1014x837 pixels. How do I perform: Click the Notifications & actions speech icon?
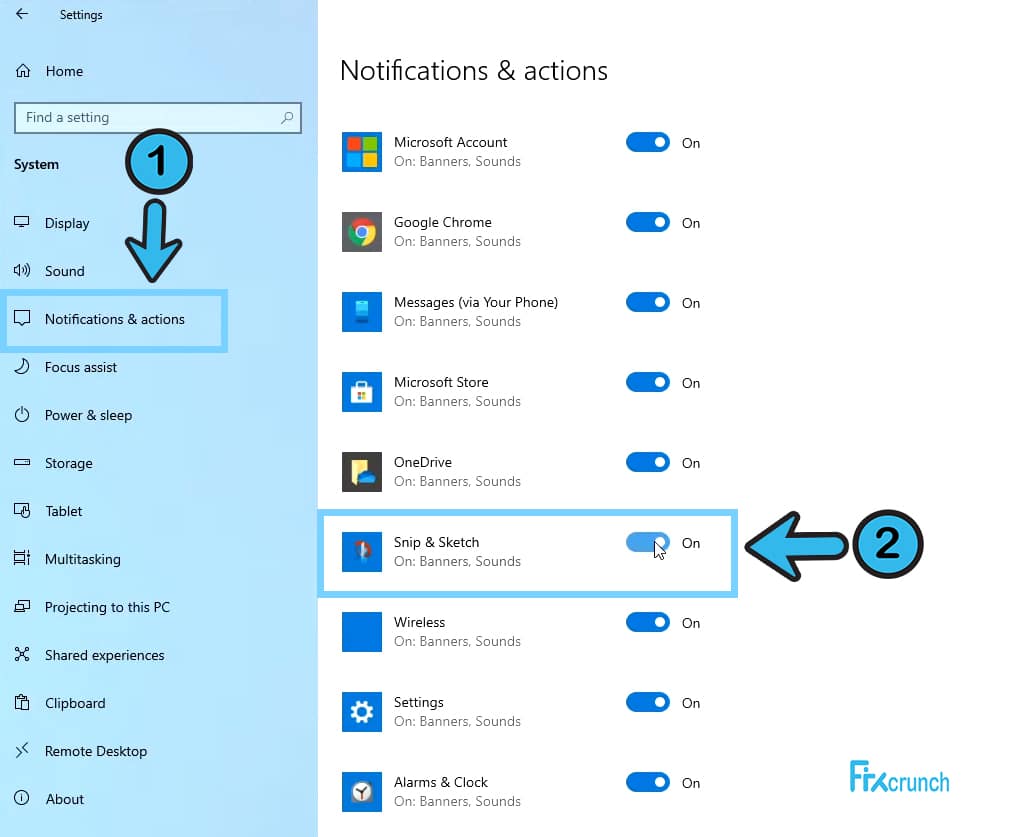click(x=22, y=318)
